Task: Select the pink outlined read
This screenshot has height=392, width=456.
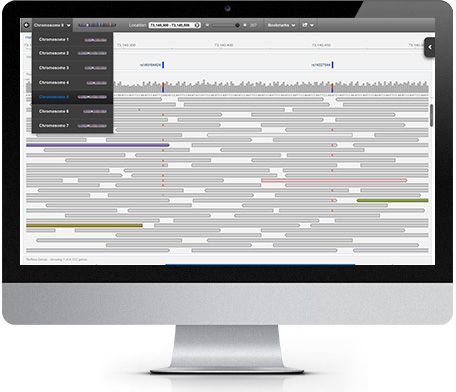Action: pos(334,180)
